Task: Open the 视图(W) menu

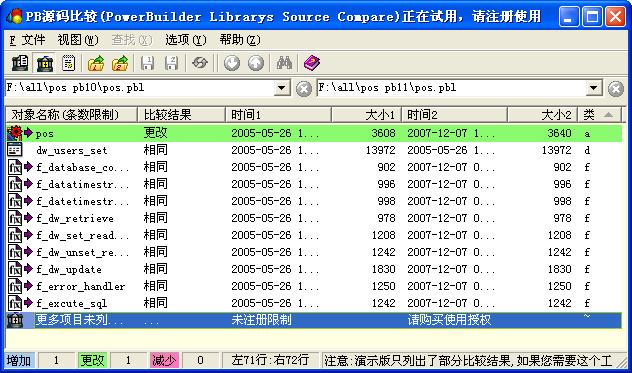Action: point(78,40)
